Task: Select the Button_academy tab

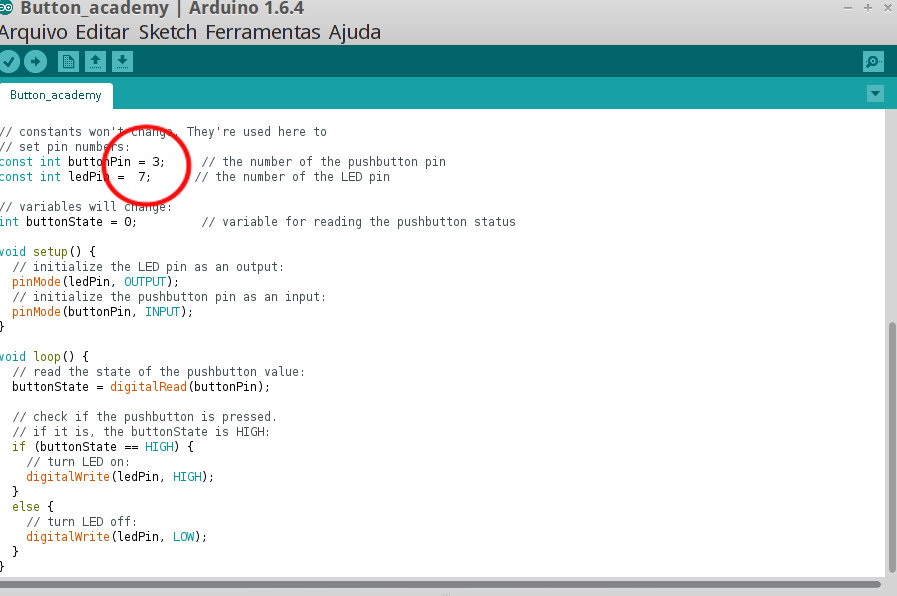Action: (x=56, y=96)
